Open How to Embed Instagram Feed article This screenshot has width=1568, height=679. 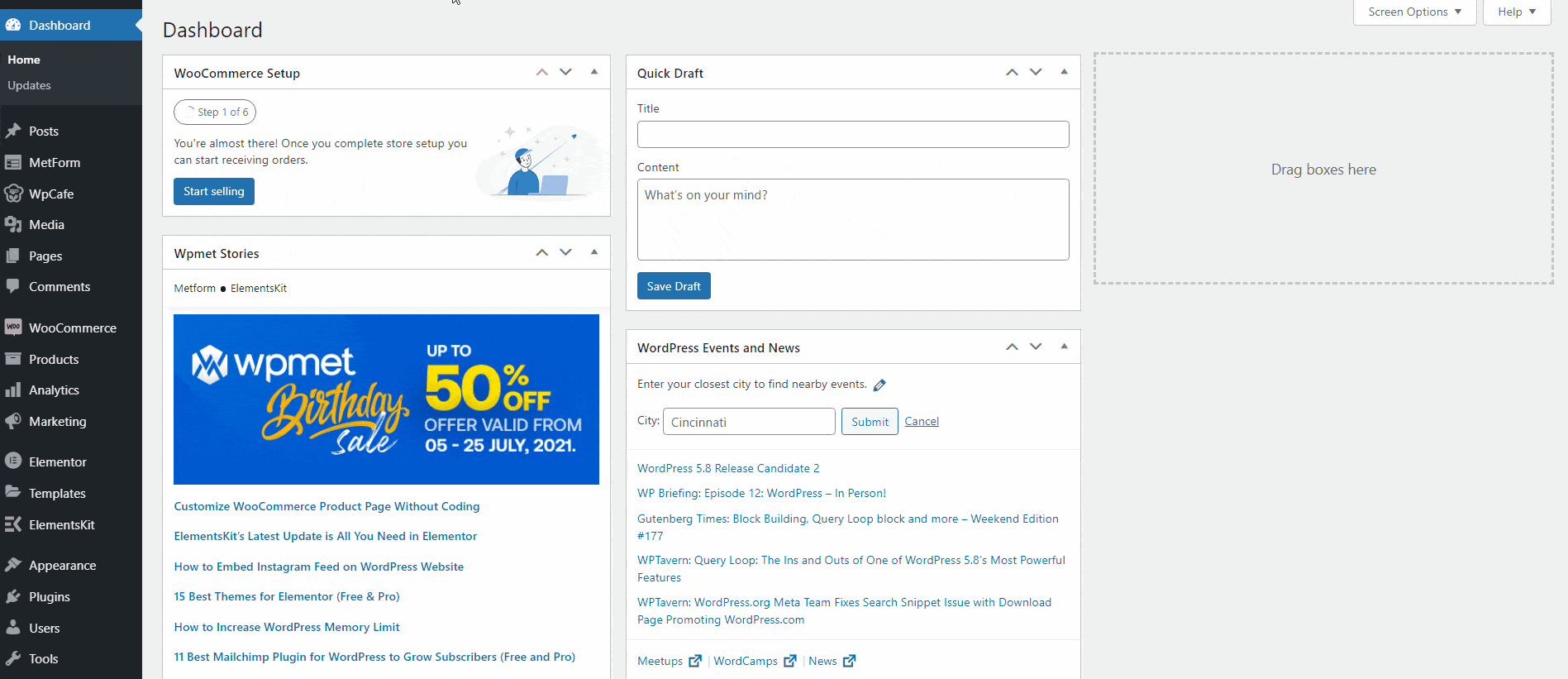coord(318,567)
